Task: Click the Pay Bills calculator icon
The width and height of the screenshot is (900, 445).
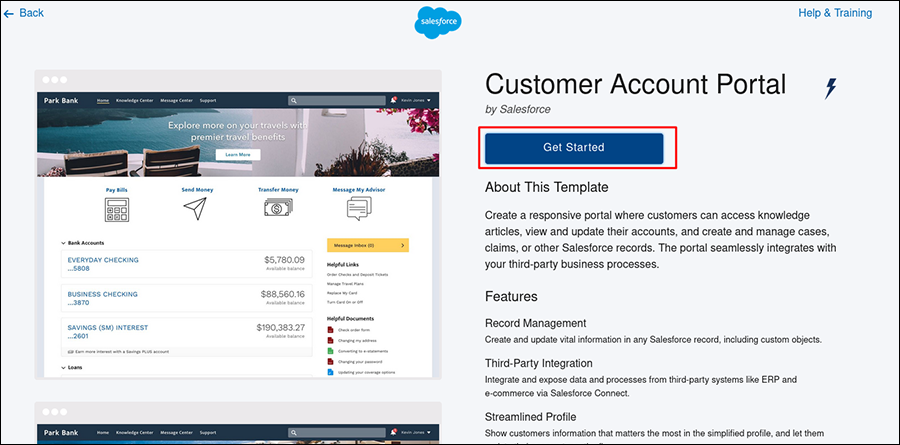Action: click(x=117, y=210)
